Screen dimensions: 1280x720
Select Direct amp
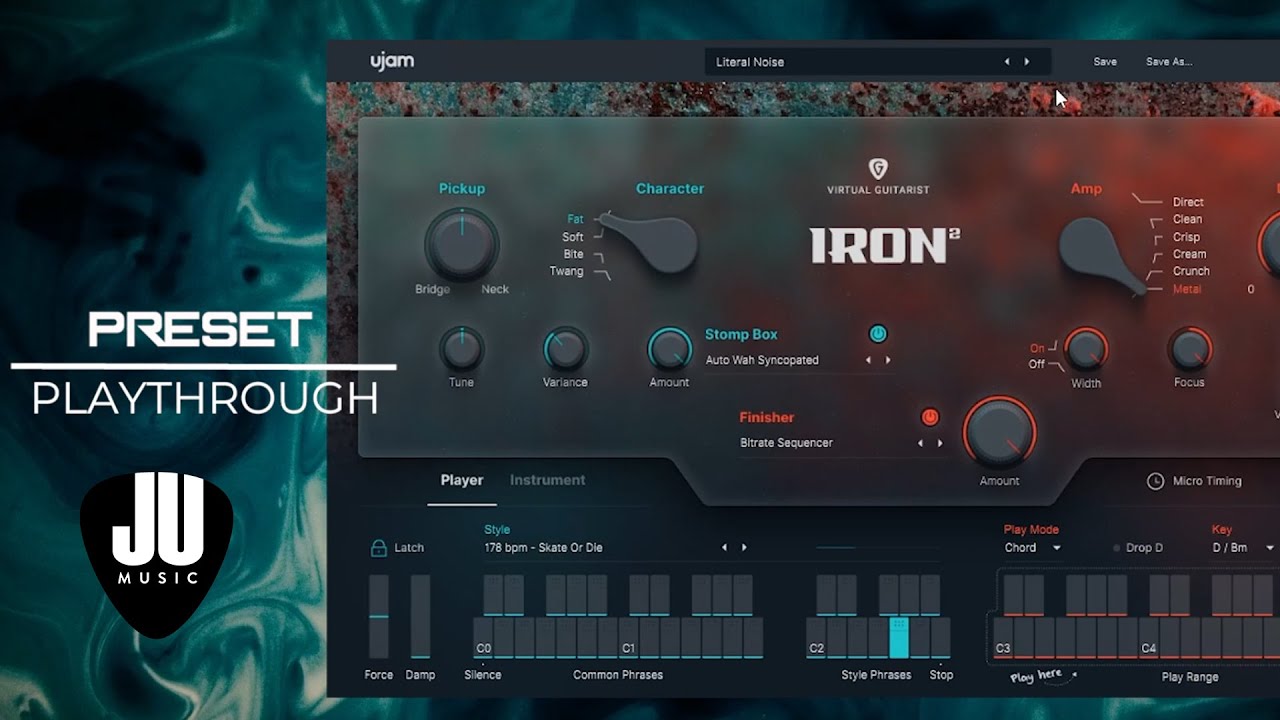click(x=1188, y=202)
